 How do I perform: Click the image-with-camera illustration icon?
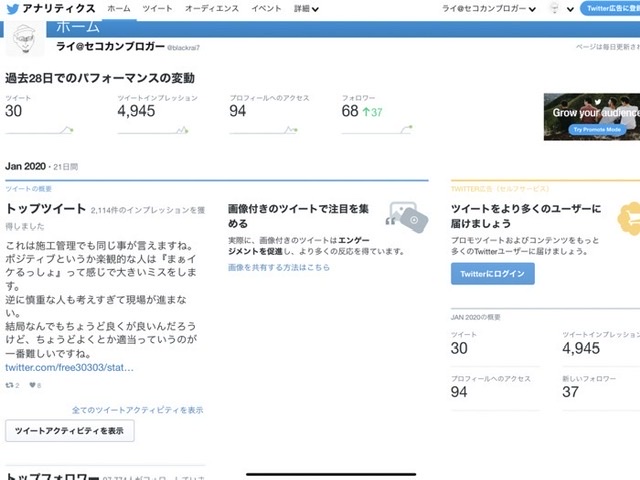tap(407, 218)
